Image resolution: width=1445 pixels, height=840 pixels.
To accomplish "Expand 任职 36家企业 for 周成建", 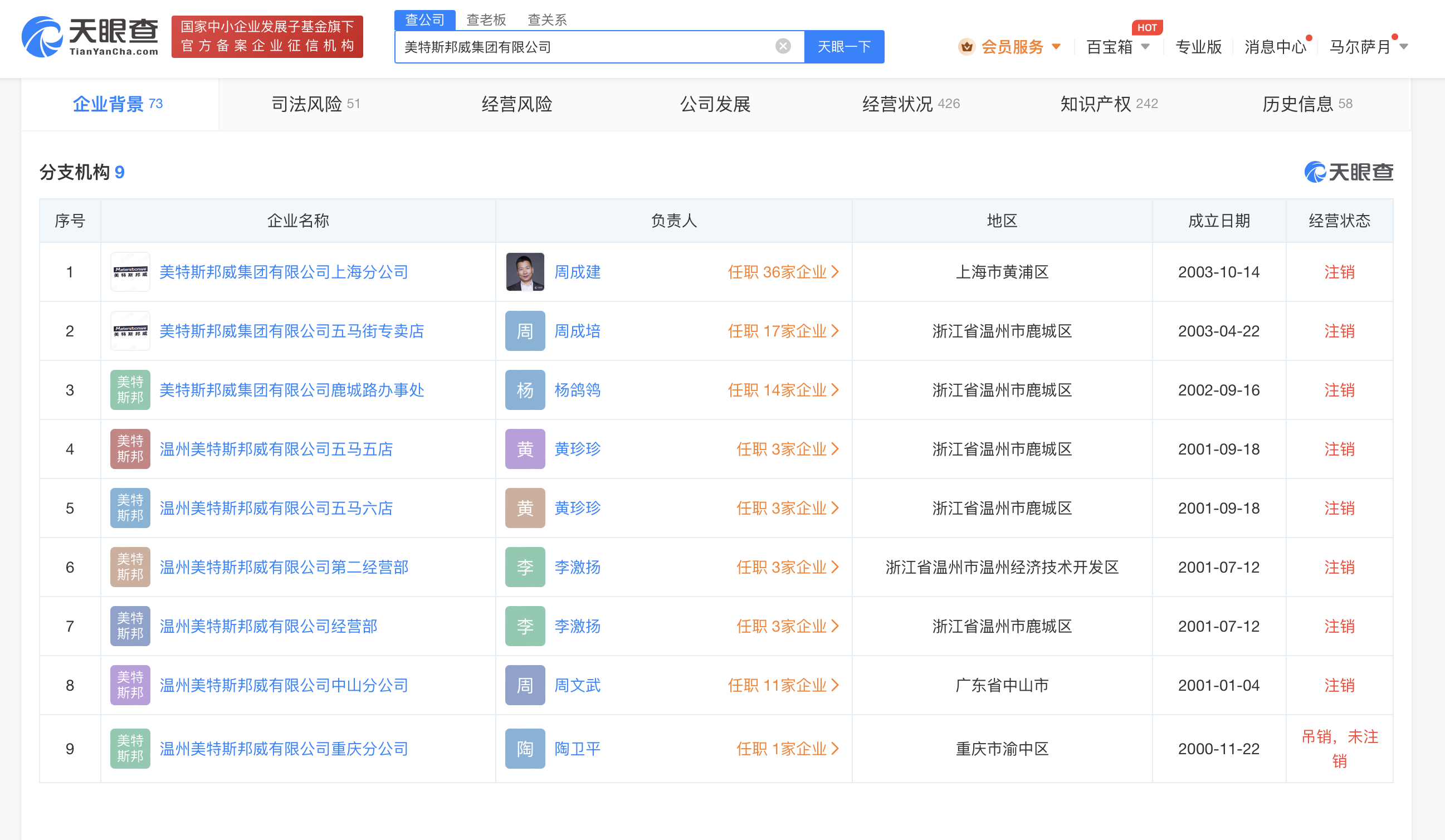I will click(783, 272).
